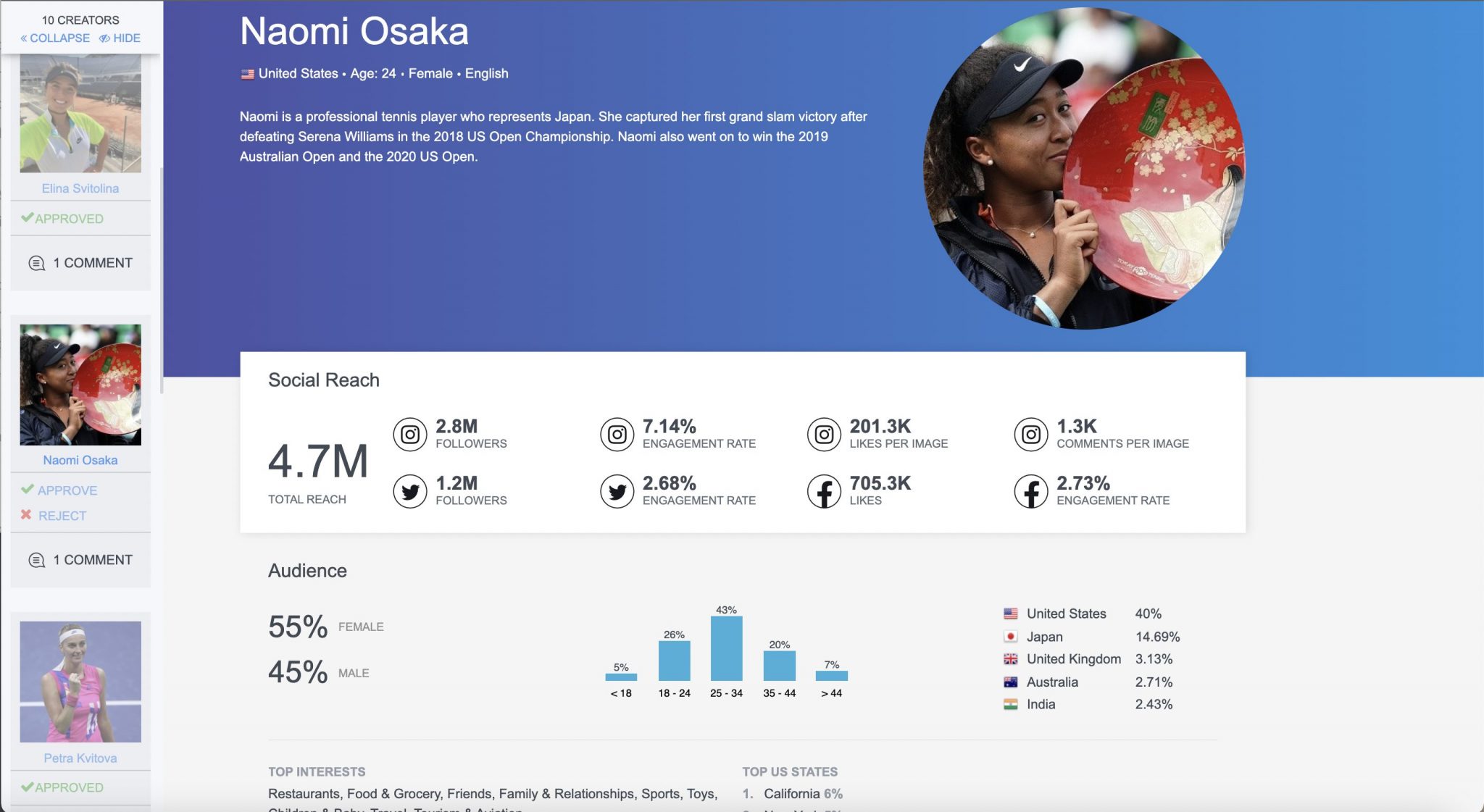Select Elina Svitolina name link
This screenshot has height=812, width=1484.
pos(80,188)
